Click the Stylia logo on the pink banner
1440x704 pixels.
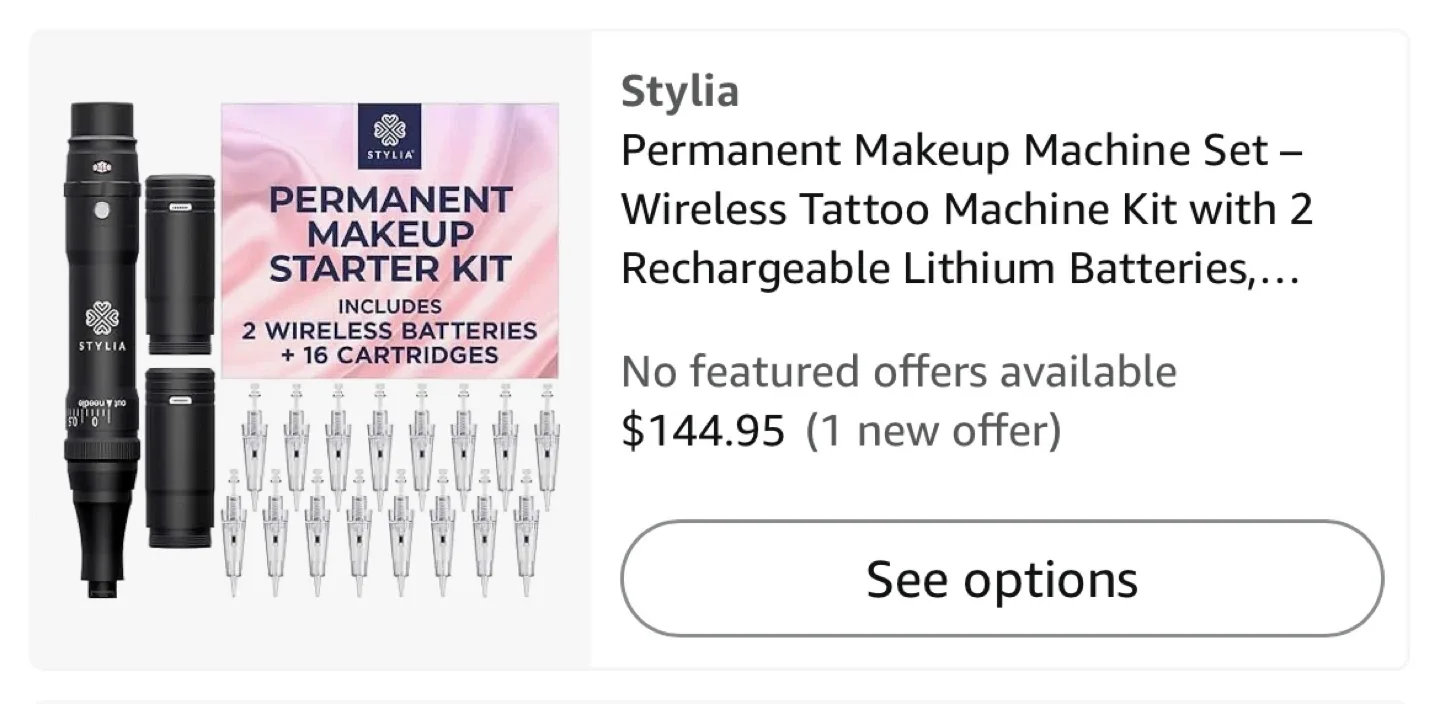click(x=389, y=138)
